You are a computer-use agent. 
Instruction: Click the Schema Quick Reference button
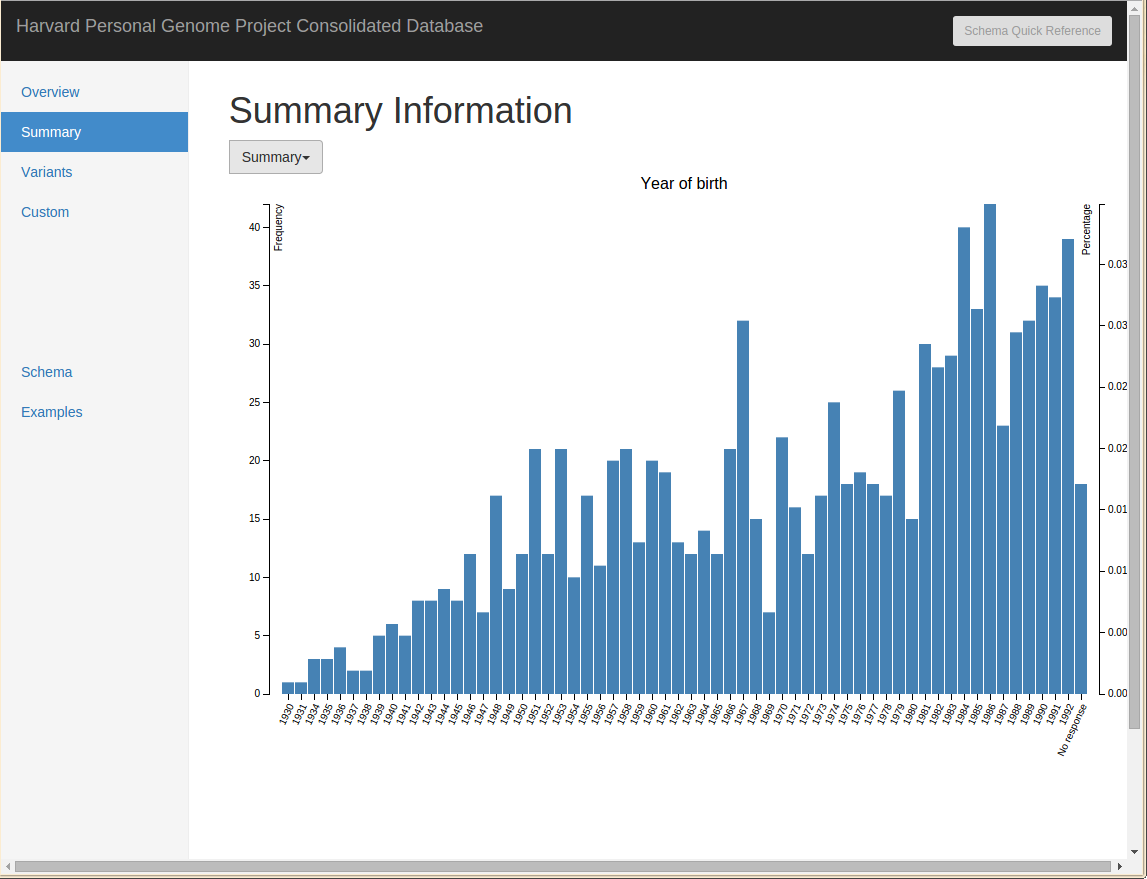pos(1032,31)
